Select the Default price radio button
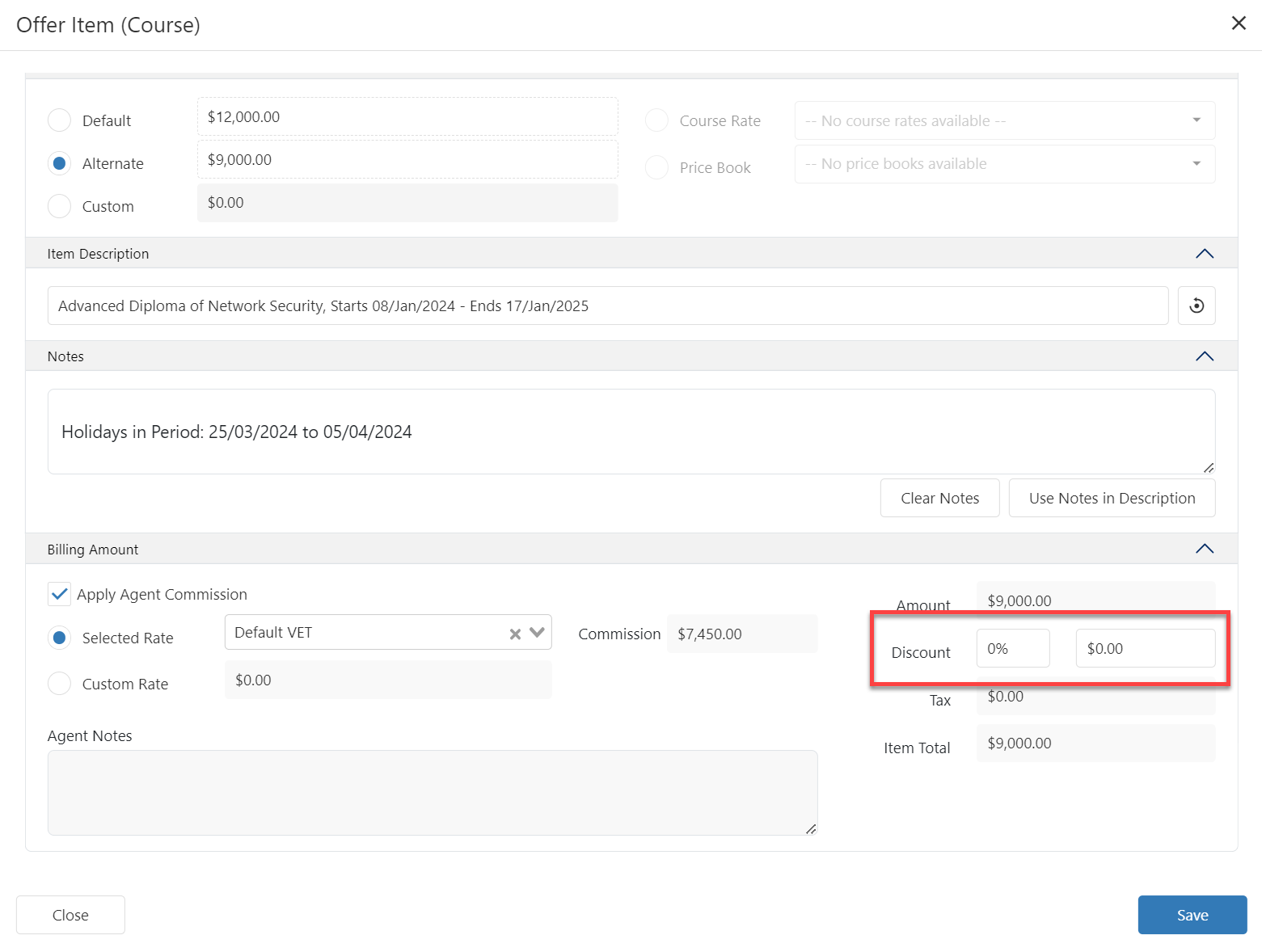The height and width of the screenshot is (952, 1262). pos(60,120)
